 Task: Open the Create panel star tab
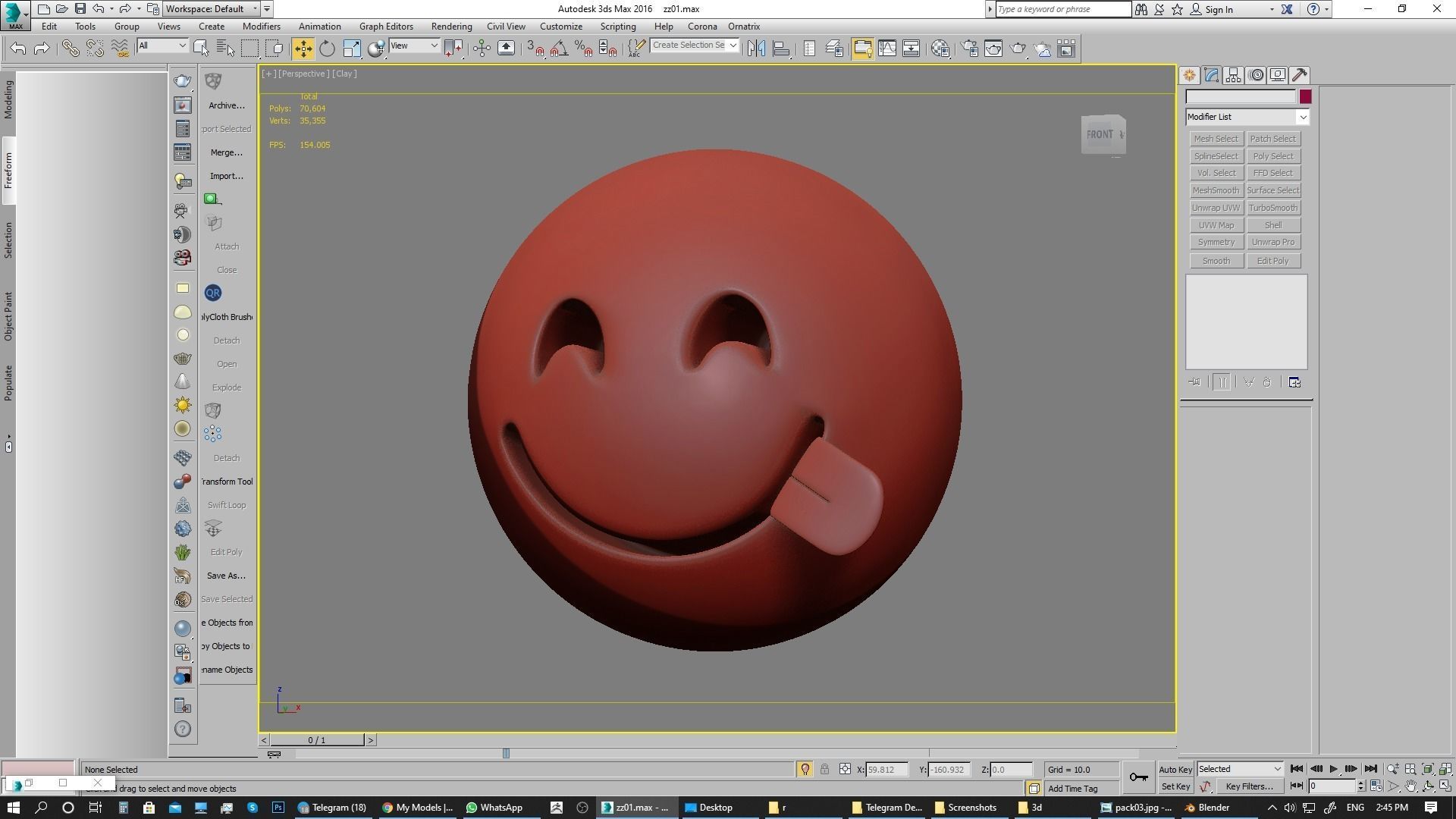(x=1189, y=75)
